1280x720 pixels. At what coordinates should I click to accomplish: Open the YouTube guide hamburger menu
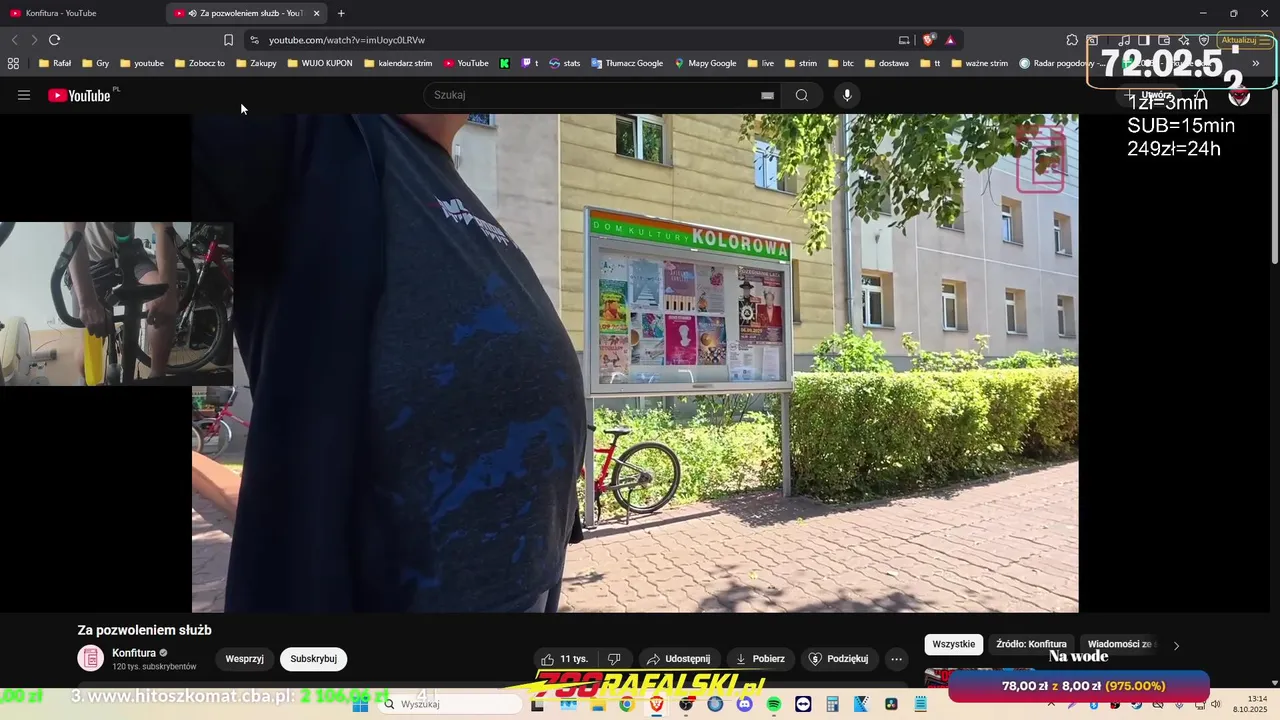click(24, 95)
